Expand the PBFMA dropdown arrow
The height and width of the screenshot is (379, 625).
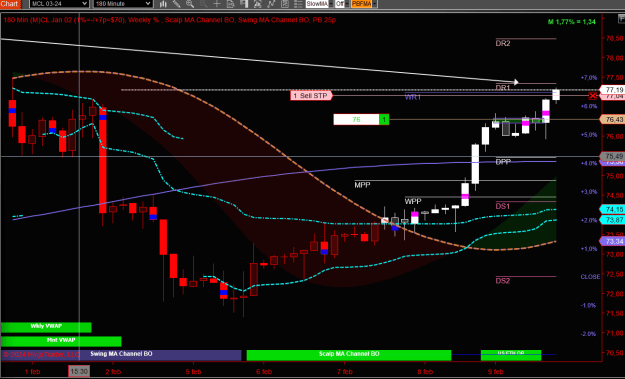[x=375, y=4]
